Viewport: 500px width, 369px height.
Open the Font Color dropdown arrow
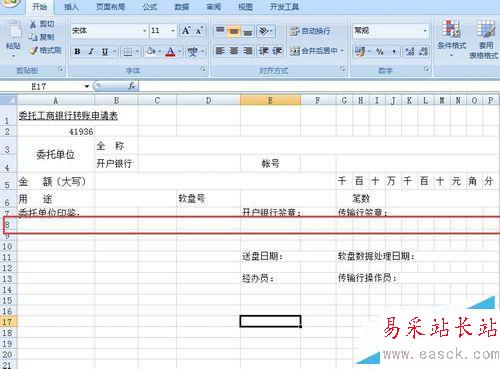[x=179, y=51]
